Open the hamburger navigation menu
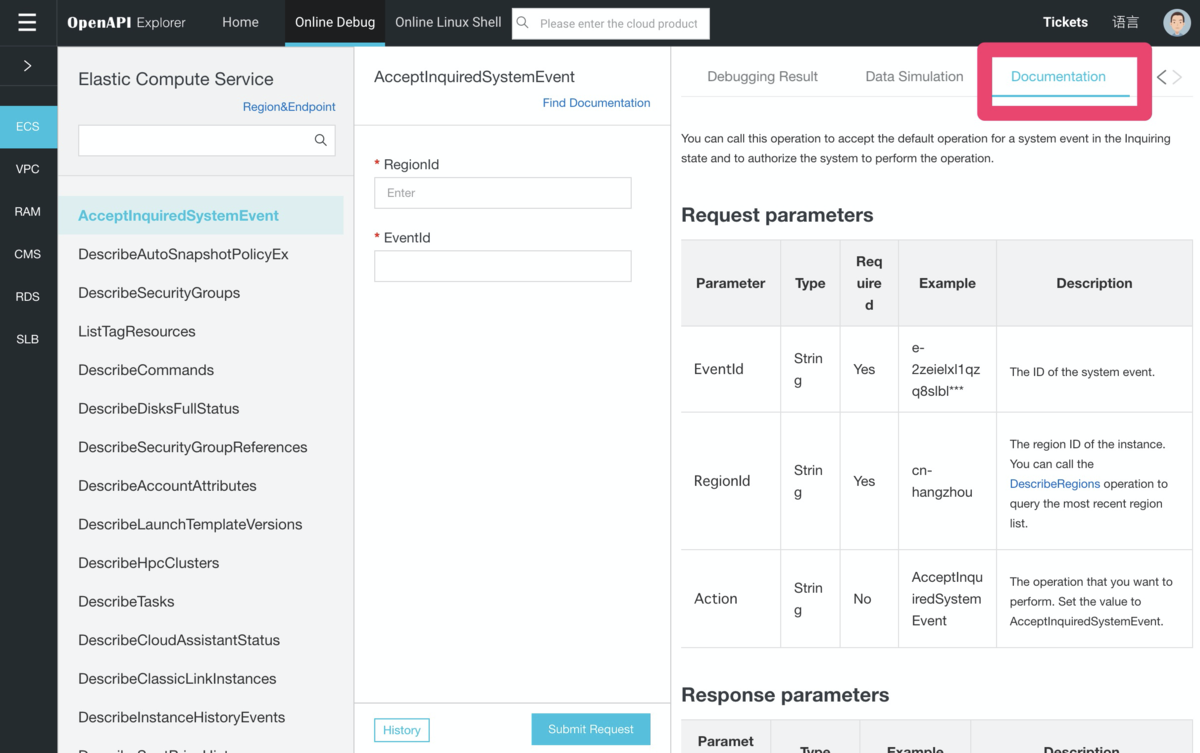 pyautogui.click(x=27, y=22)
